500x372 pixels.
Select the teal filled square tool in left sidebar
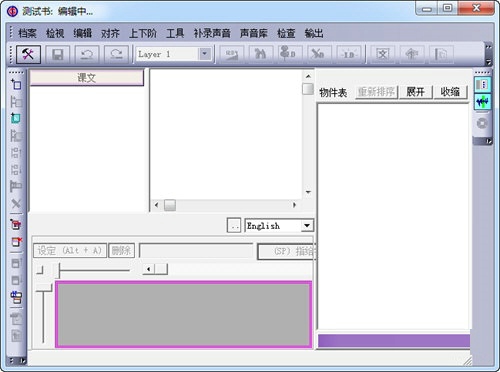(16, 118)
